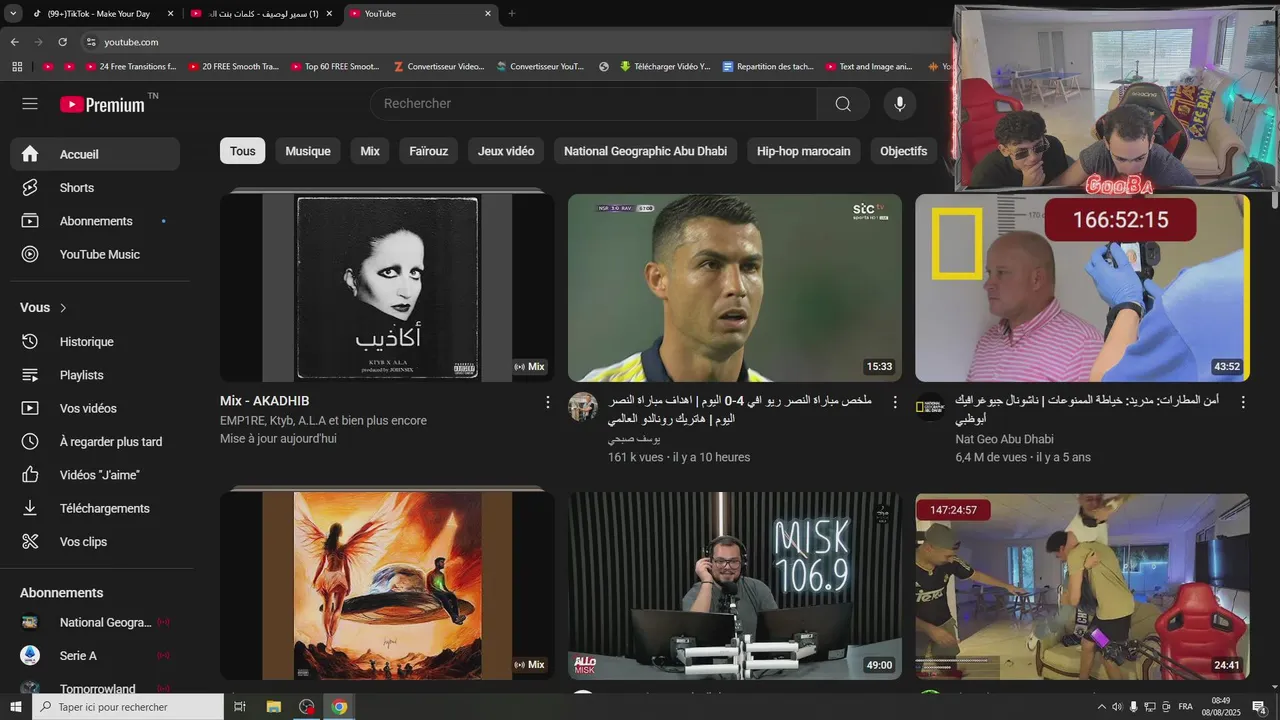Start voice search with the microphone icon
1280x720 pixels.
tap(900, 104)
